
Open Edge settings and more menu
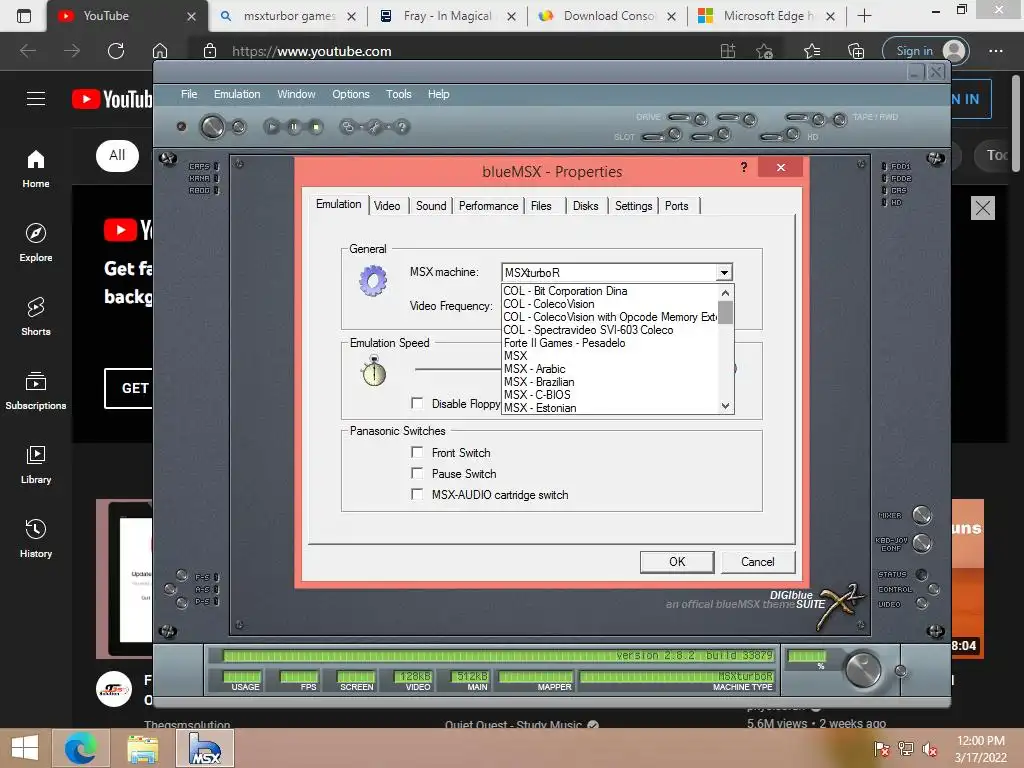click(x=995, y=51)
